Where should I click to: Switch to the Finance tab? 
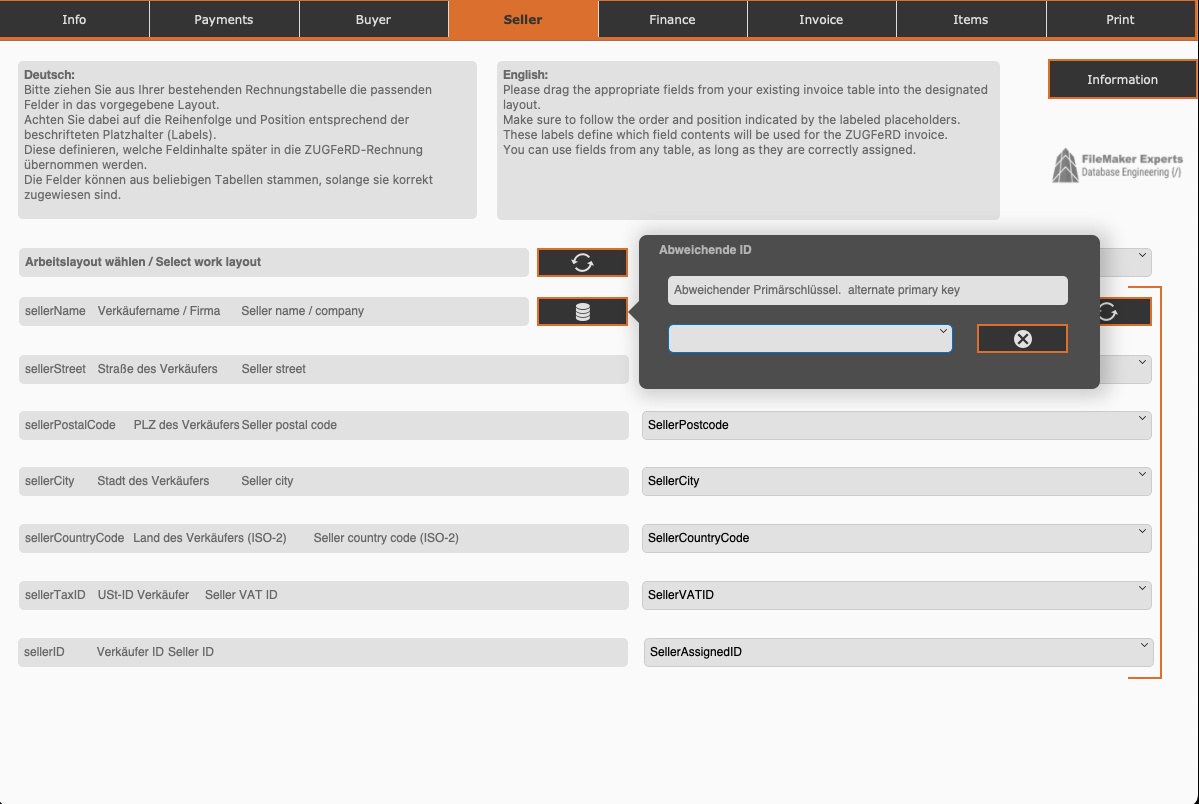[x=672, y=20]
